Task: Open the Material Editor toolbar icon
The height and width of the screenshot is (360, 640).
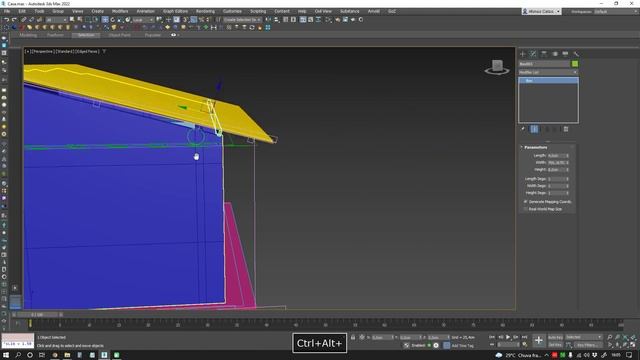Action: (329, 20)
